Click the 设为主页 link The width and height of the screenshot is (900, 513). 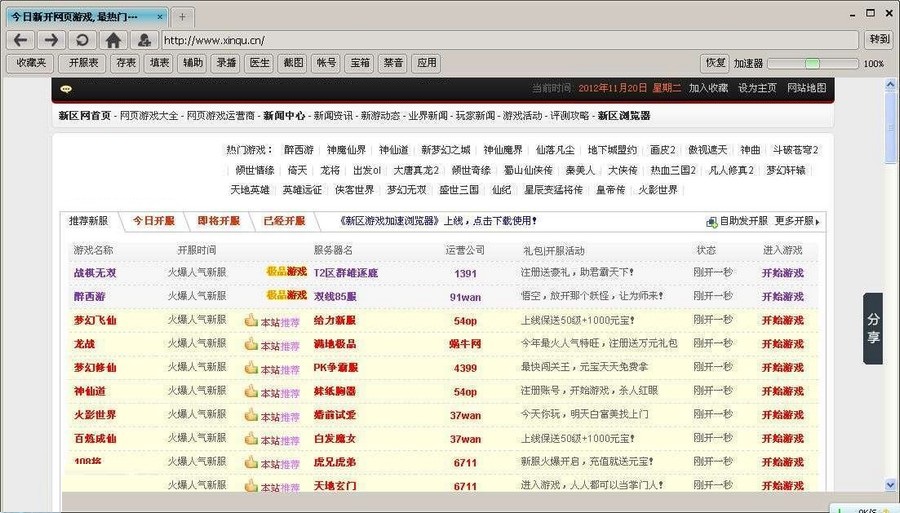757,88
